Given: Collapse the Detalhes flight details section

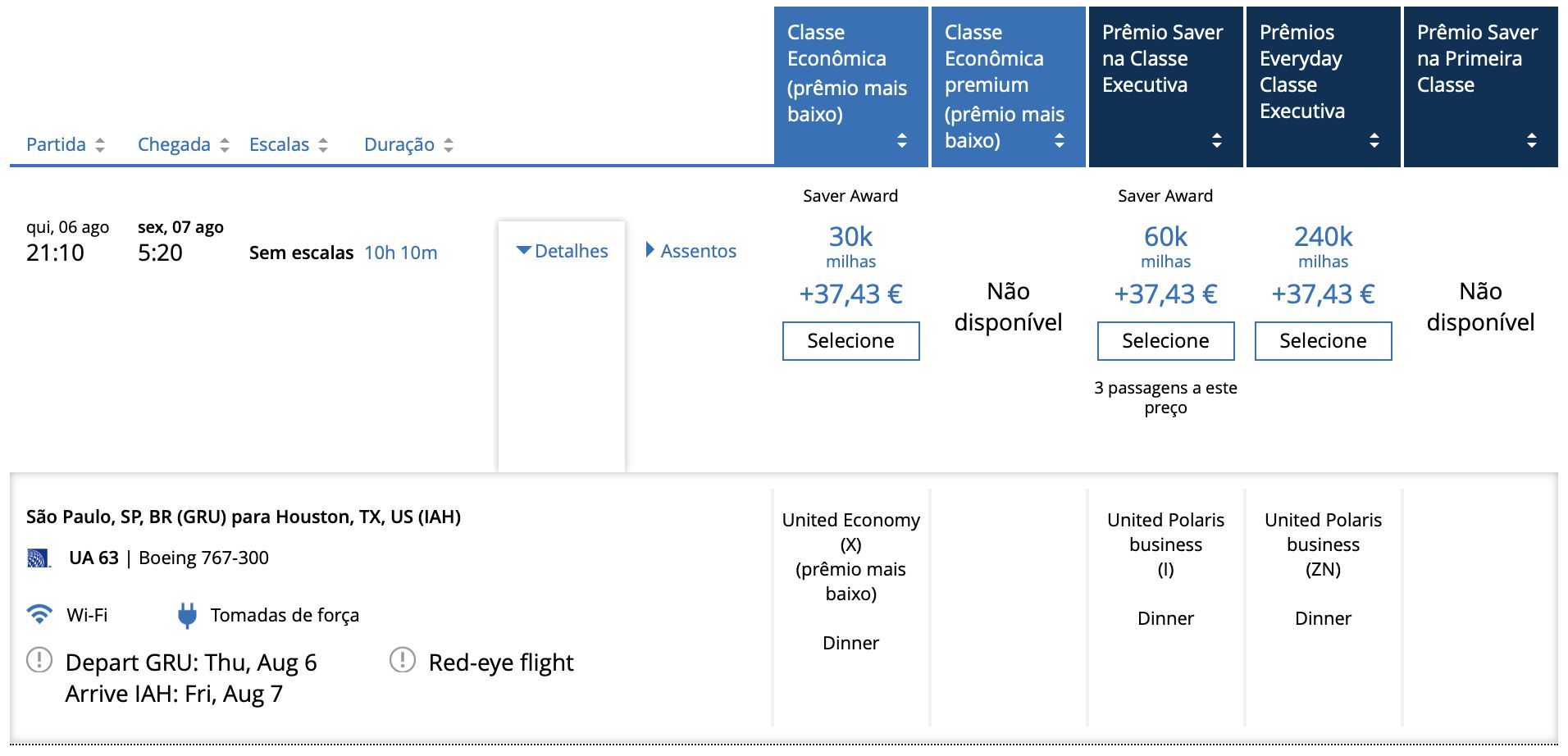Looking at the screenshot, I should click(562, 251).
